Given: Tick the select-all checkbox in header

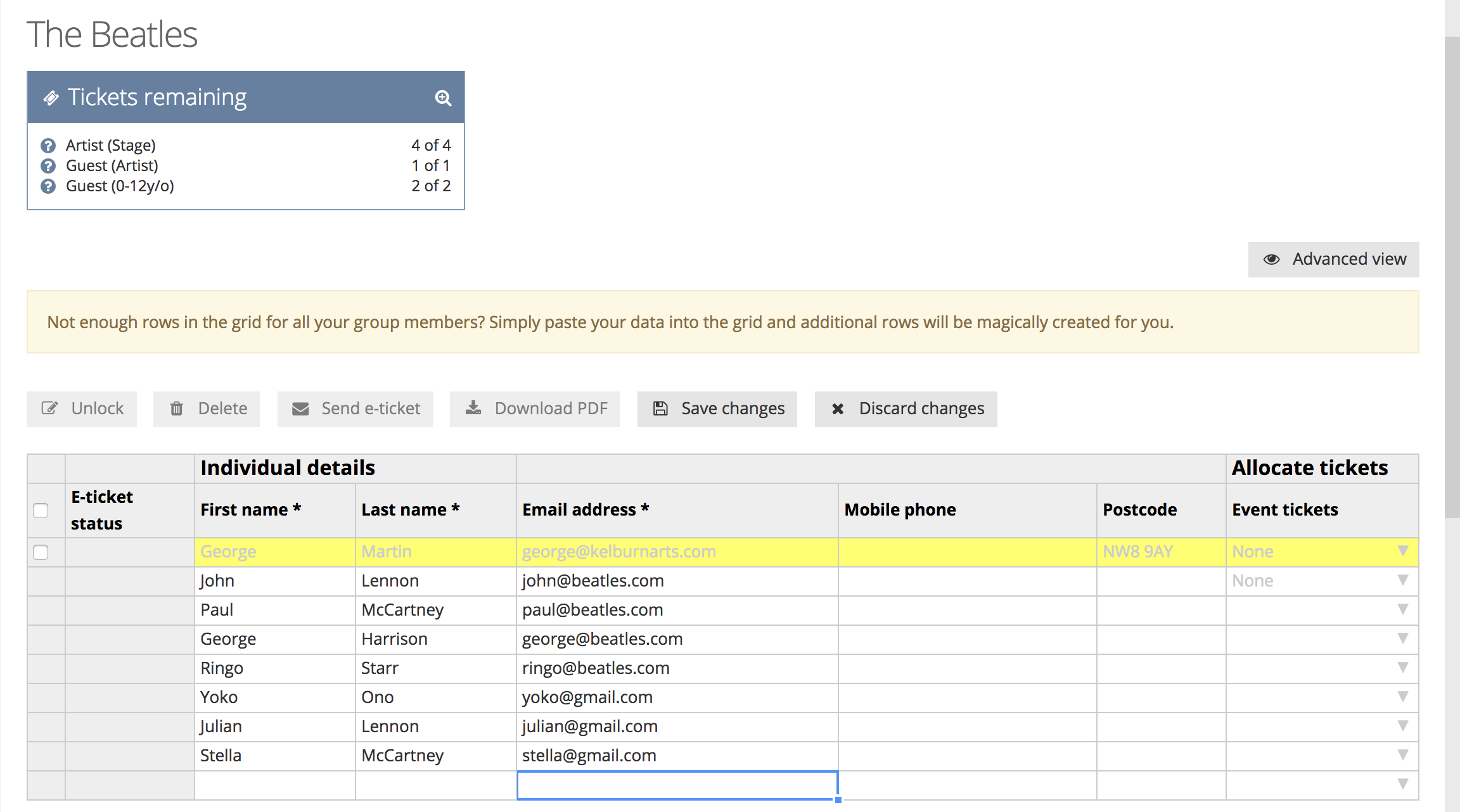Looking at the screenshot, I should click(41, 511).
